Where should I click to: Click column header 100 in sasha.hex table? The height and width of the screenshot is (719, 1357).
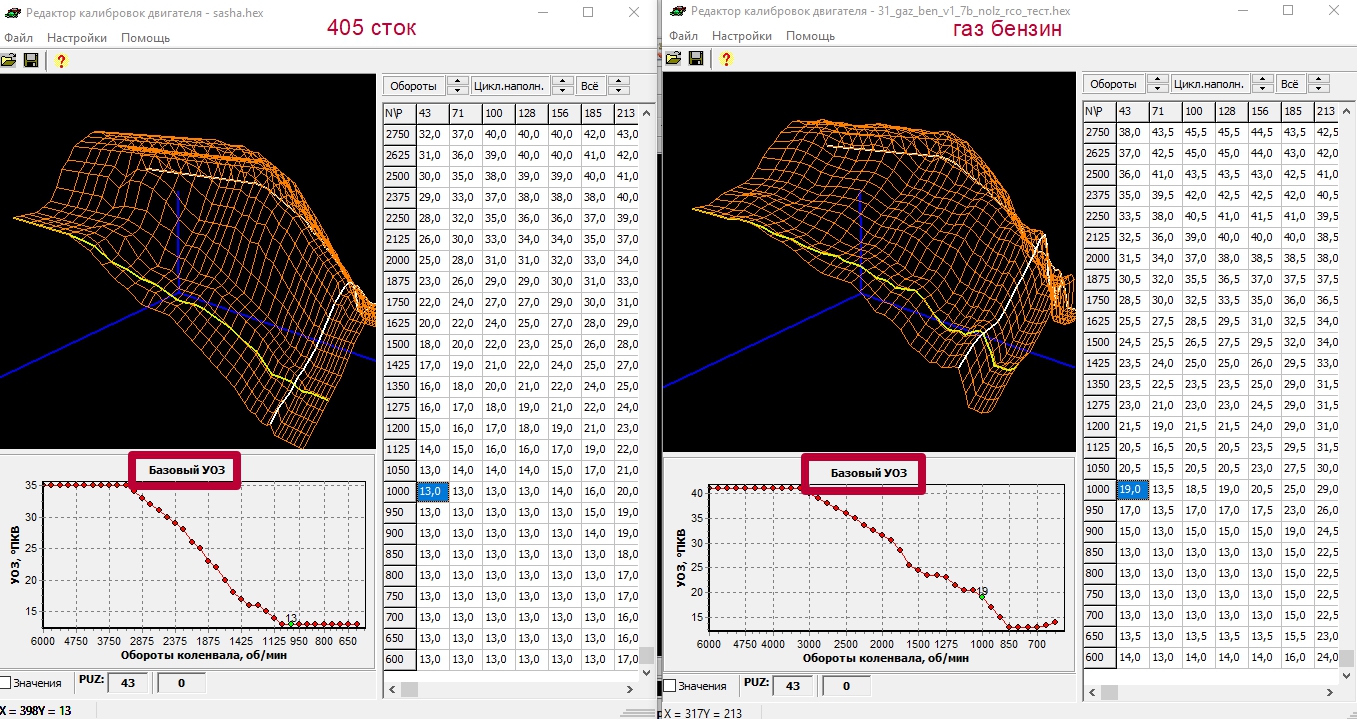point(498,112)
